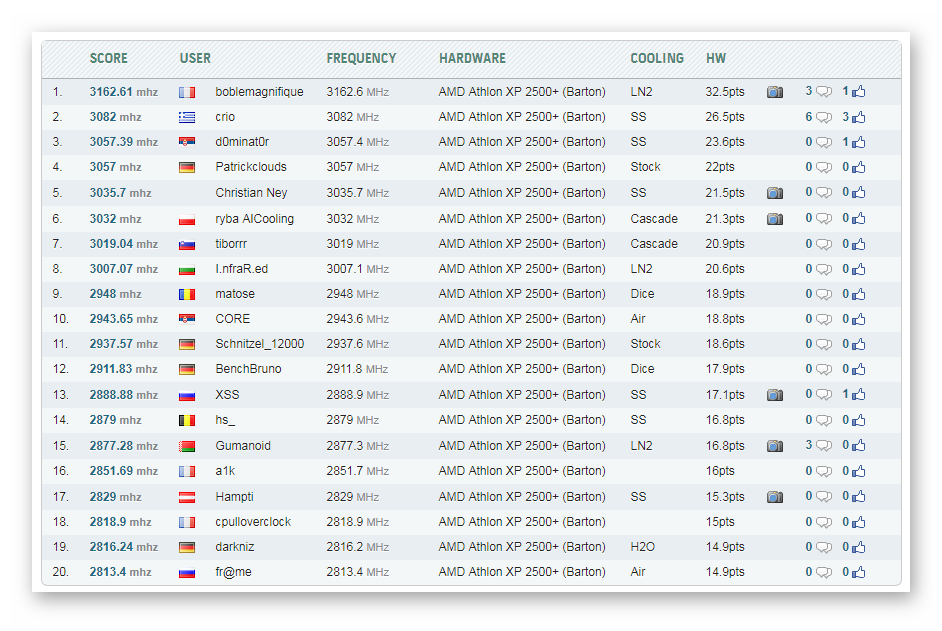Open darkniz user profile

[x=235, y=547]
